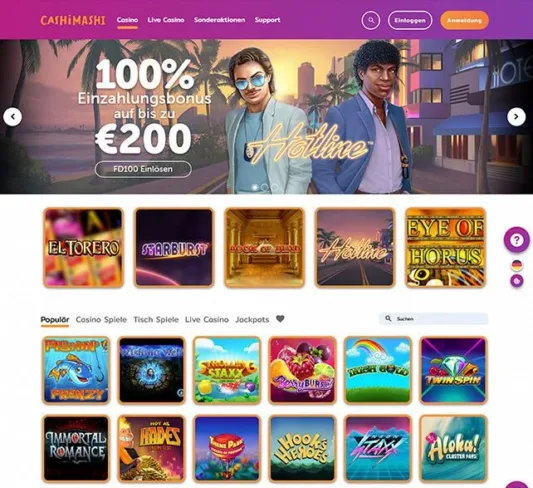The width and height of the screenshot is (533, 488).
Task: Select the first carousel dot indicator
Action: click(255, 187)
